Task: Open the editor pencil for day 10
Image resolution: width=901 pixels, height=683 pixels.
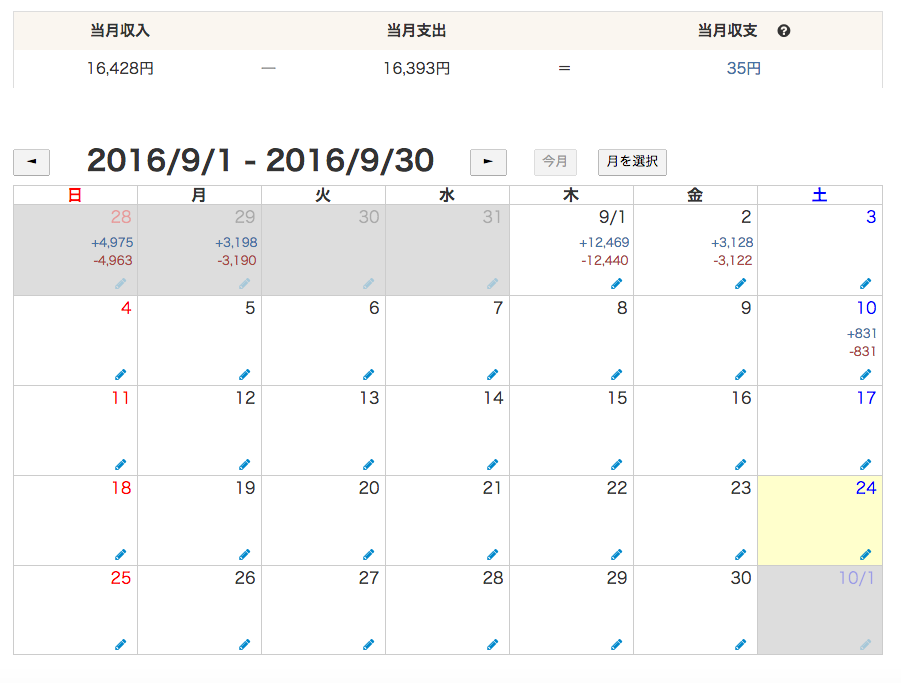Action: 865,375
